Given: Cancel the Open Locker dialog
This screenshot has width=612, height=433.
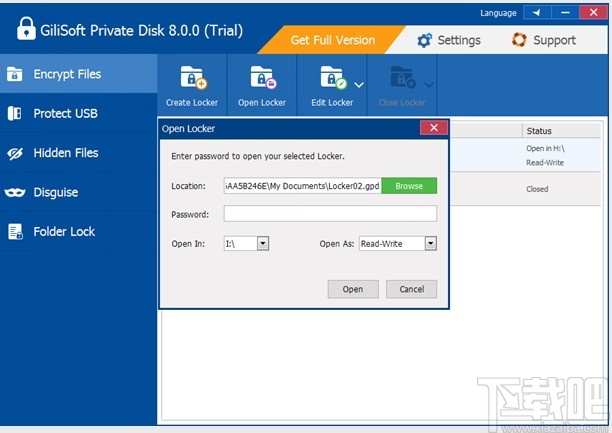Looking at the screenshot, I should (411, 289).
